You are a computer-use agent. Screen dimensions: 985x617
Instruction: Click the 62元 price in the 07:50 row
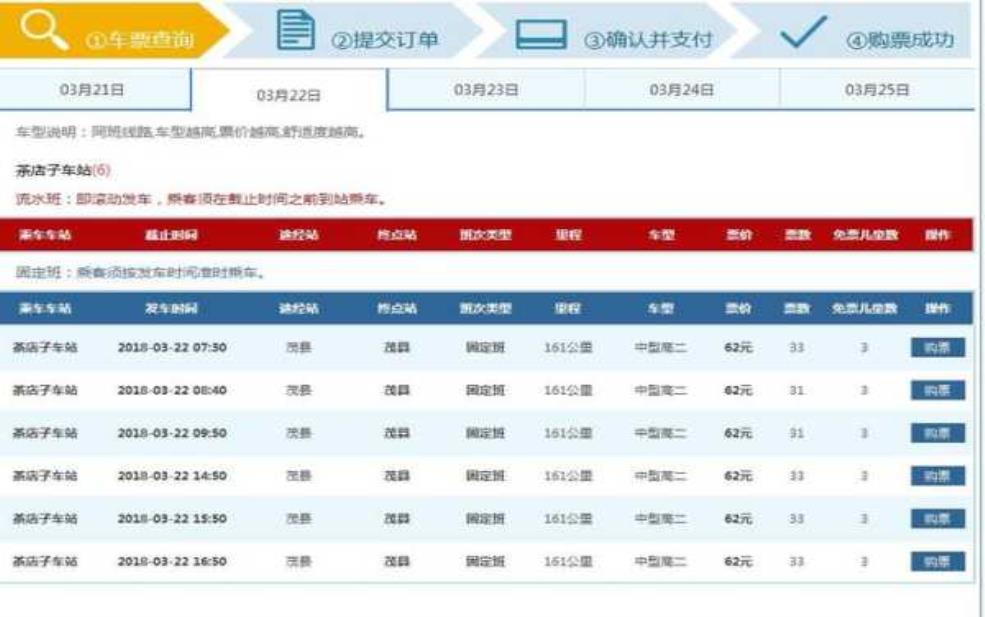click(738, 347)
